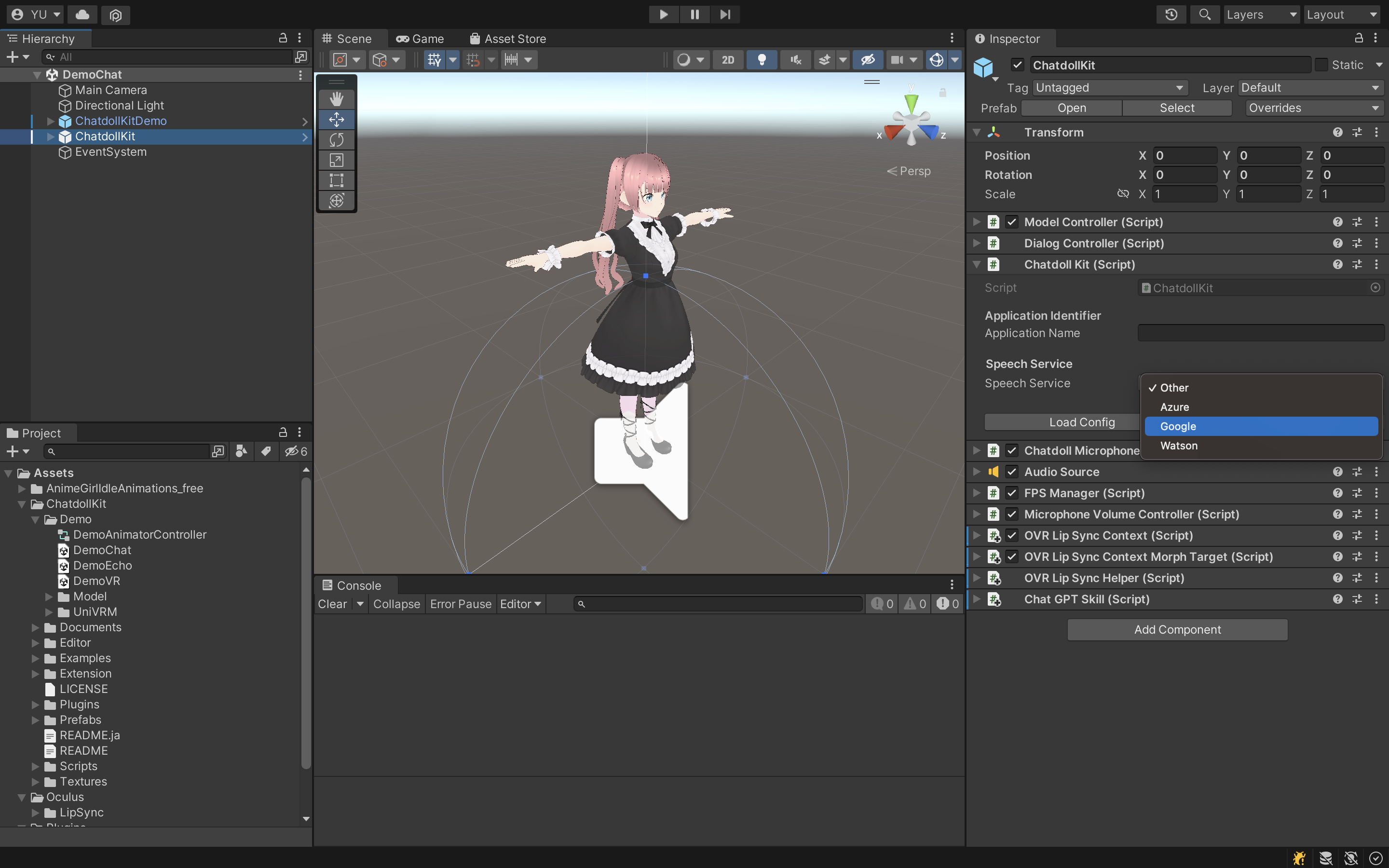The width and height of the screenshot is (1389, 868).
Task: Toggle scene lighting in the Scene toolbar
Action: [762, 59]
